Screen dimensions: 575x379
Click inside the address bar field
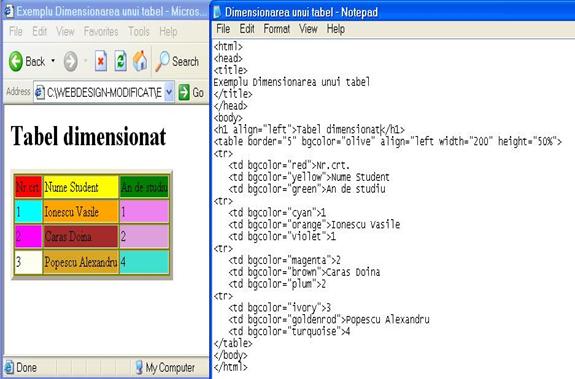[104, 92]
